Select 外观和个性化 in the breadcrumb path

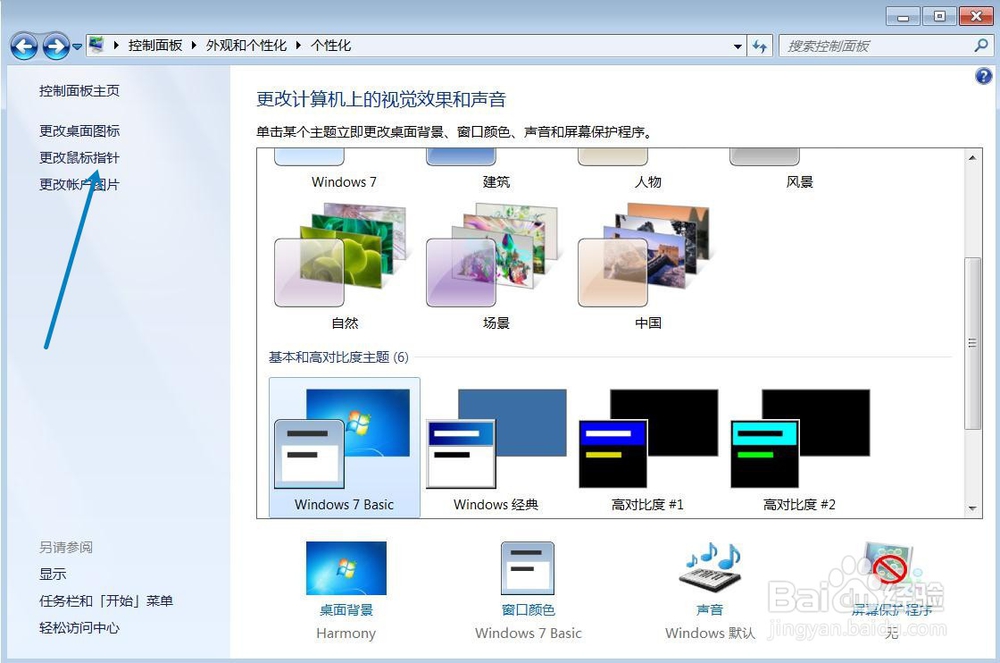pos(246,45)
